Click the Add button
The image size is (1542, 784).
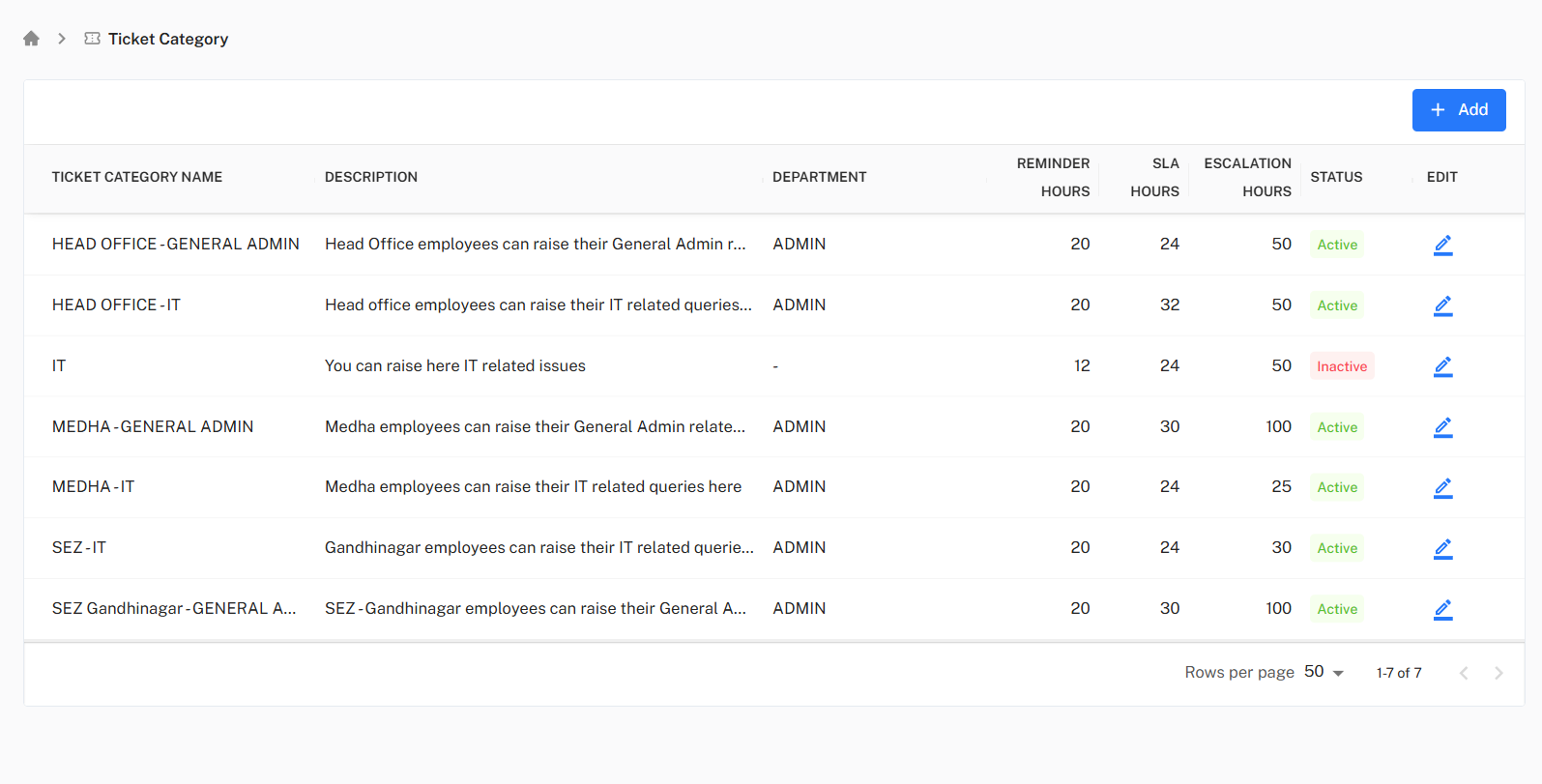[1458, 110]
